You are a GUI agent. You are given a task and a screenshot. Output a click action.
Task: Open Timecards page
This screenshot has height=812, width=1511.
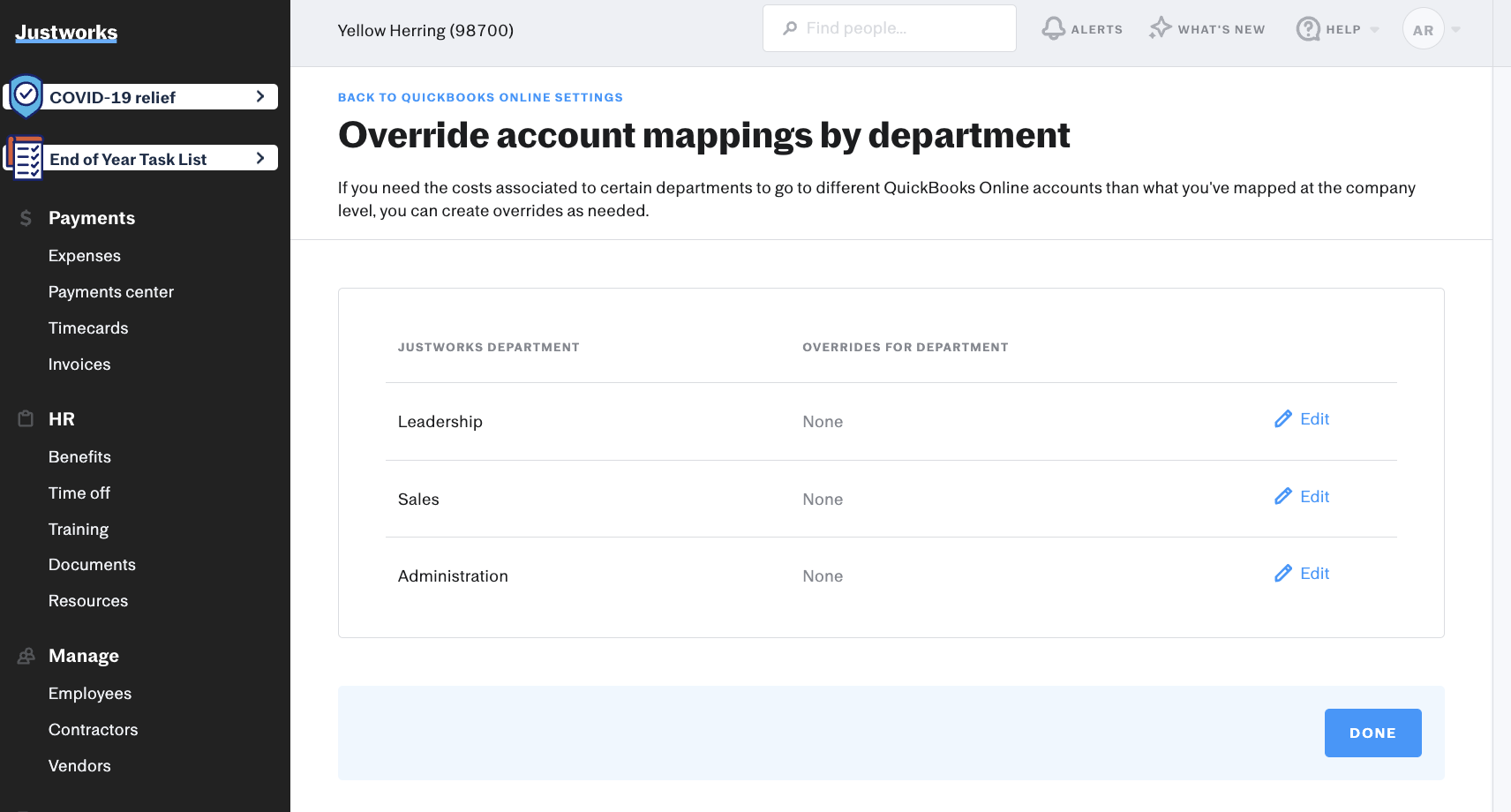[88, 328]
